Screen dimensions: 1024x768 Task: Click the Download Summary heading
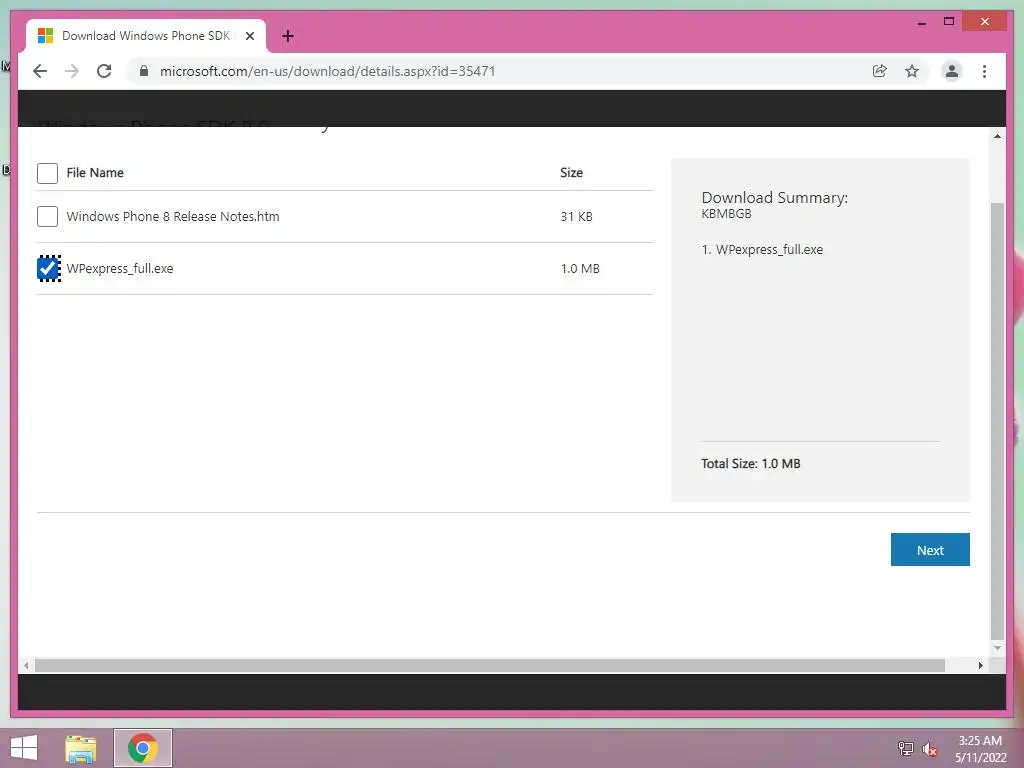tap(775, 198)
